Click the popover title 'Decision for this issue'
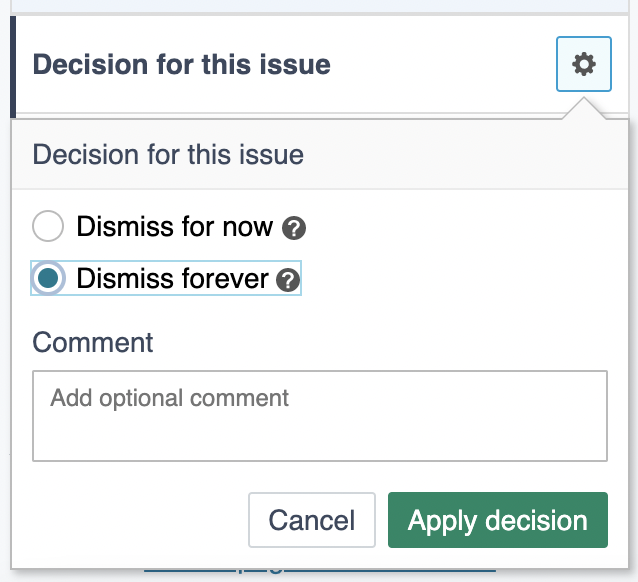 [x=168, y=155]
